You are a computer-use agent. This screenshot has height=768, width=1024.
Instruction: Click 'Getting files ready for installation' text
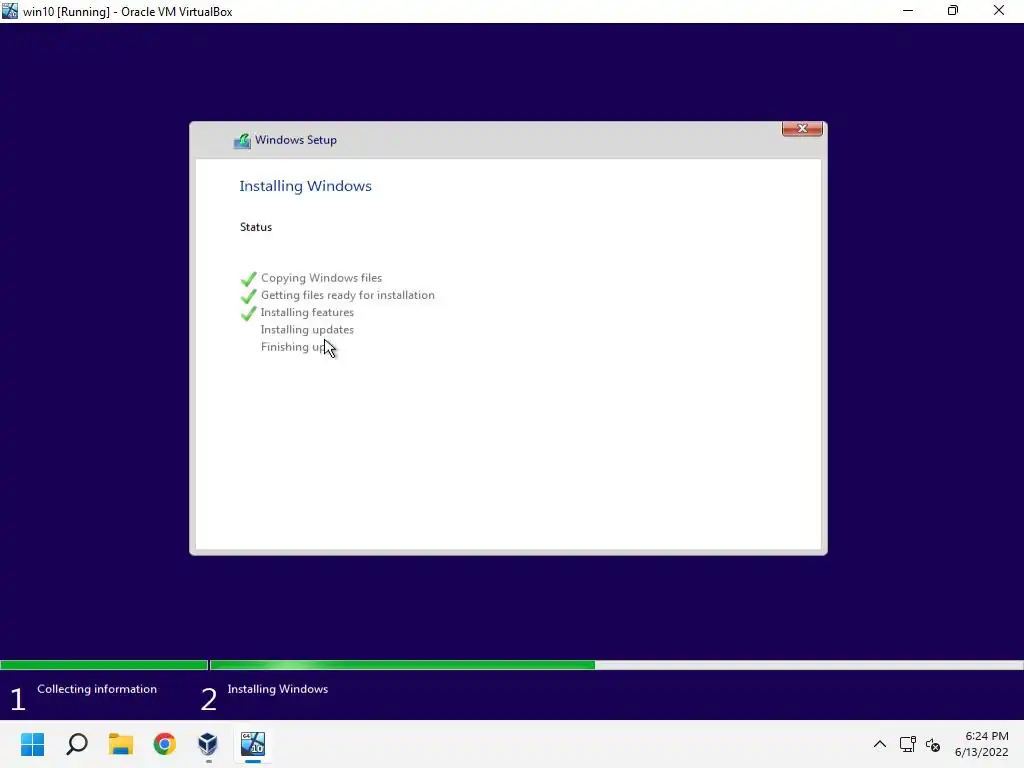coord(347,295)
